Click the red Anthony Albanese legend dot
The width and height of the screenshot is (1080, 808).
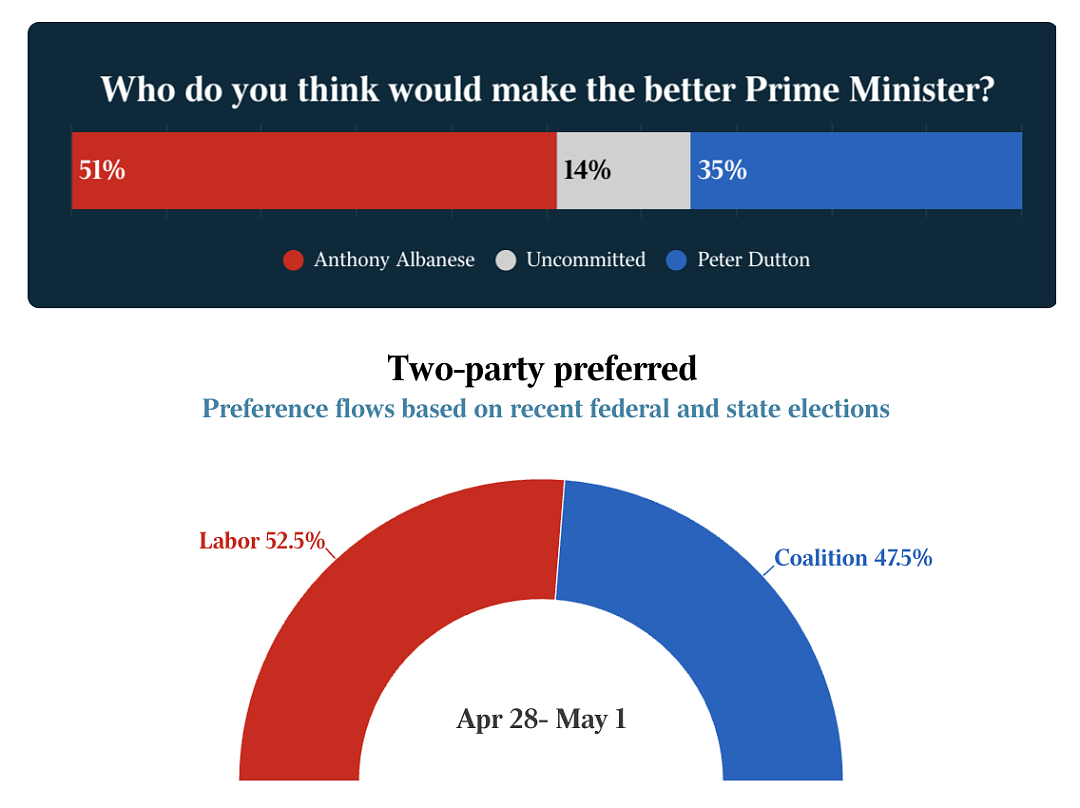pyautogui.click(x=293, y=260)
